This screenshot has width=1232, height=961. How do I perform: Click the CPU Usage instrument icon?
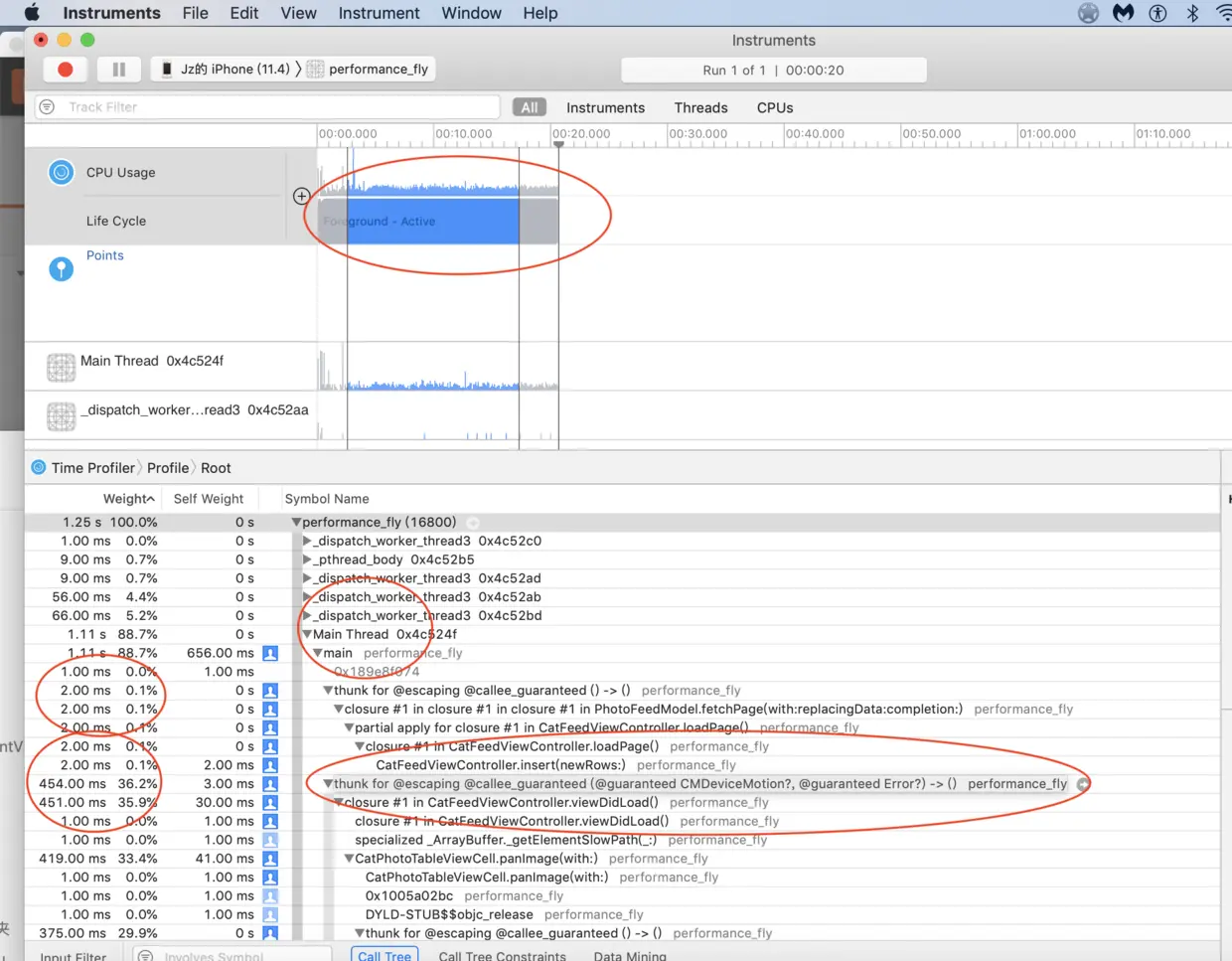(62, 172)
